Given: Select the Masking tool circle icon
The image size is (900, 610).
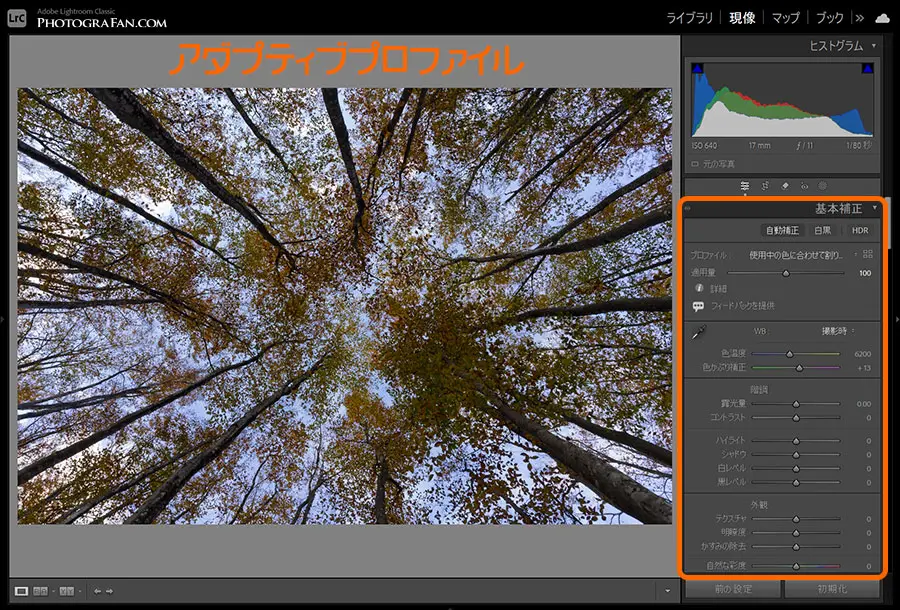Looking at the screenshot, I should (x=823, y=186).
